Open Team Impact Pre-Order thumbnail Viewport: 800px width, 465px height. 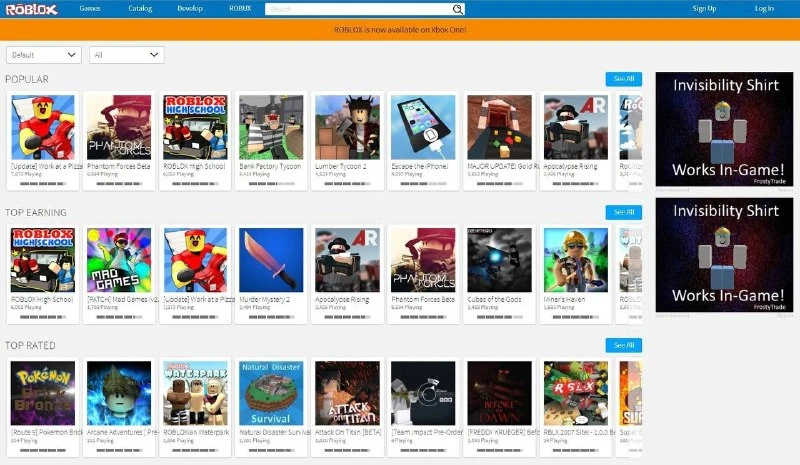click(423, 394)
